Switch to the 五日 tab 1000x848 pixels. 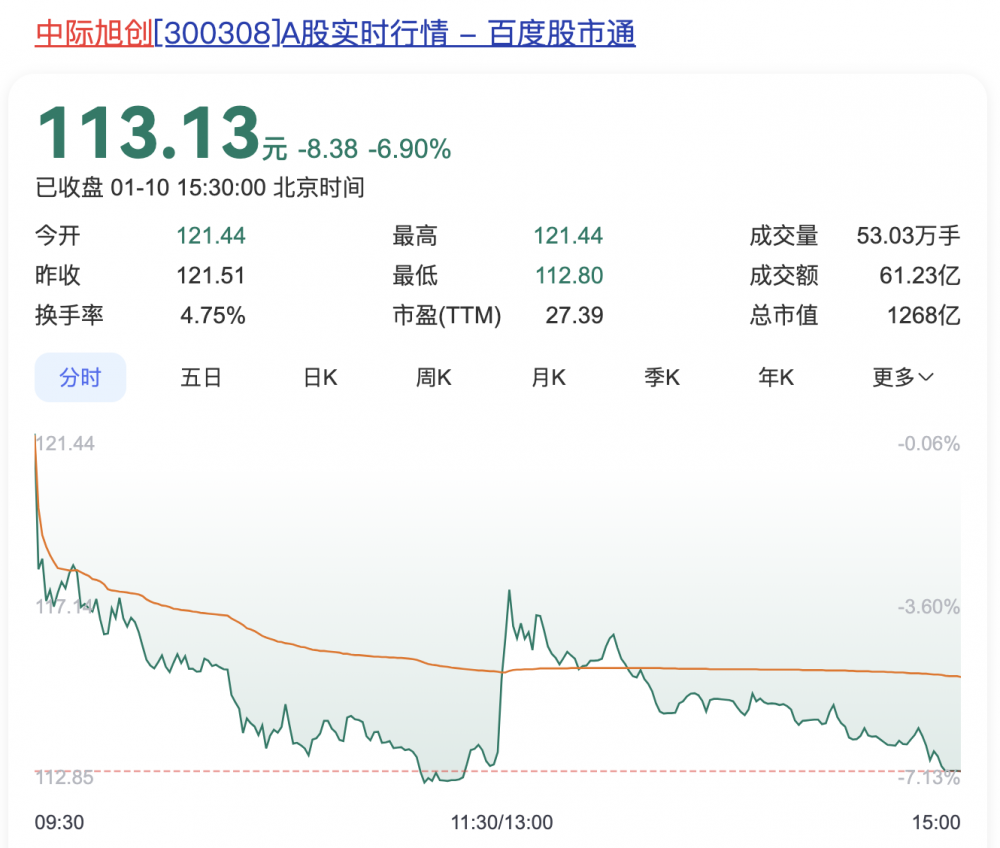tap(201, 377)
